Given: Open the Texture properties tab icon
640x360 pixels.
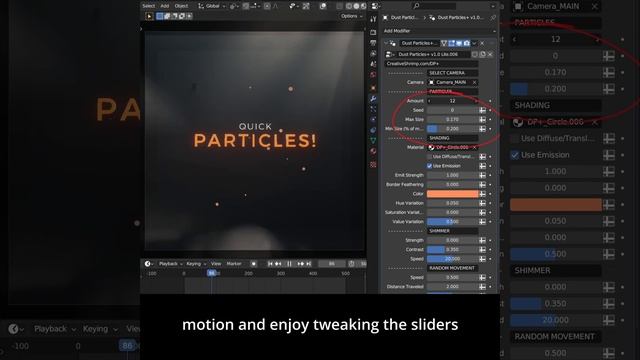Looking at the screenshot, I should pyautogui.click(x=373, y=164).
